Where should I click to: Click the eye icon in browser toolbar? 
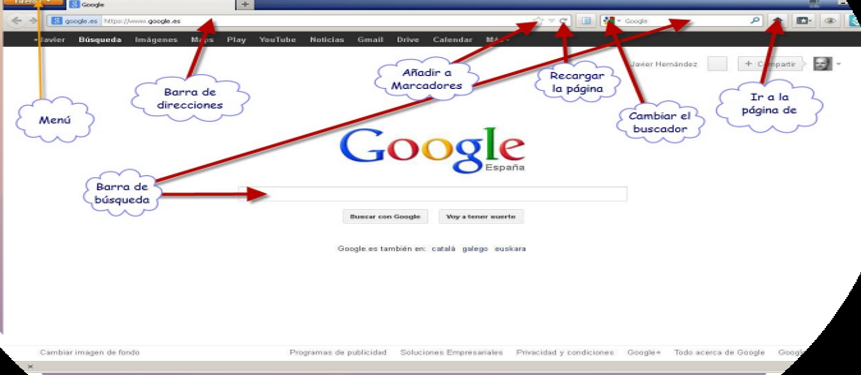(830, 21)
